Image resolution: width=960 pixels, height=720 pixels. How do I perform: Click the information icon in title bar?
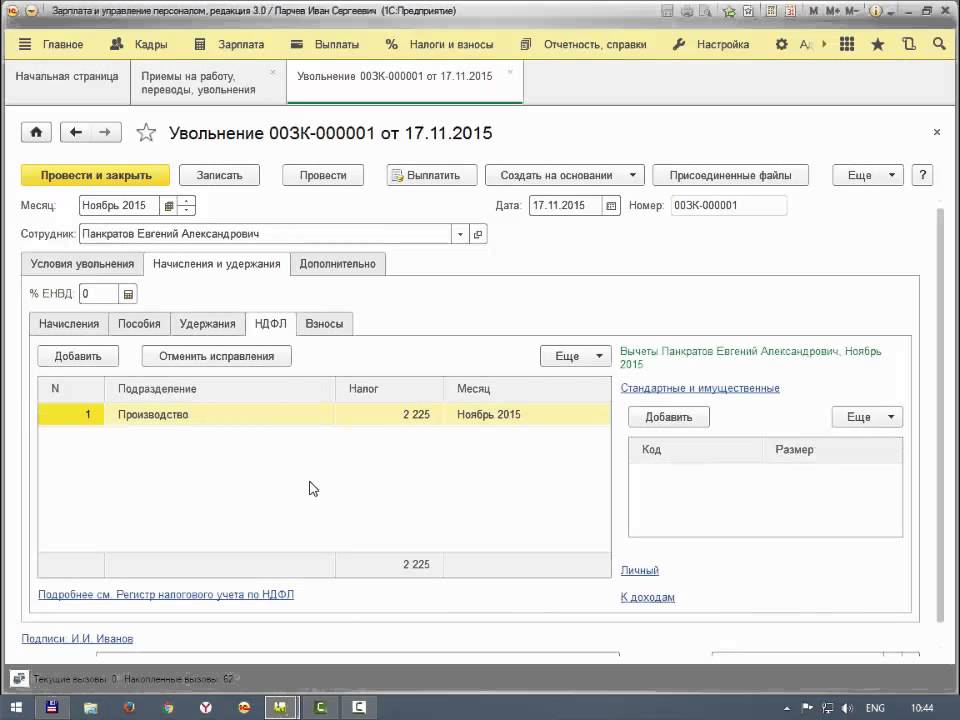click(876, 11)
